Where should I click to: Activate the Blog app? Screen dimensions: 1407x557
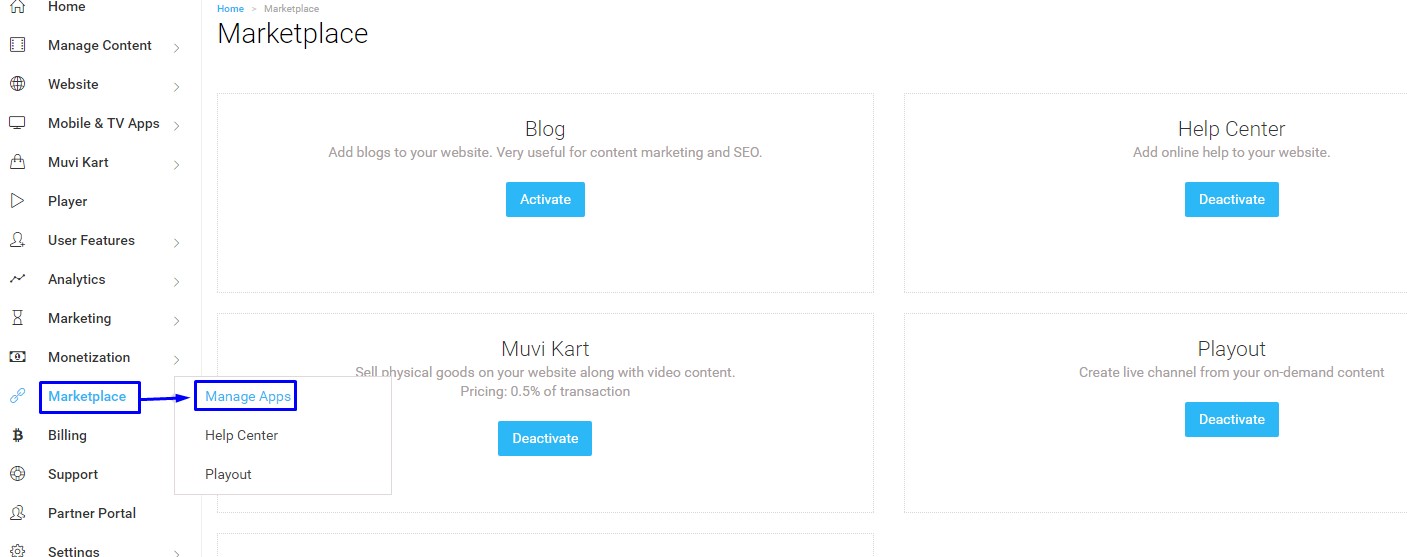coord(545,199)
